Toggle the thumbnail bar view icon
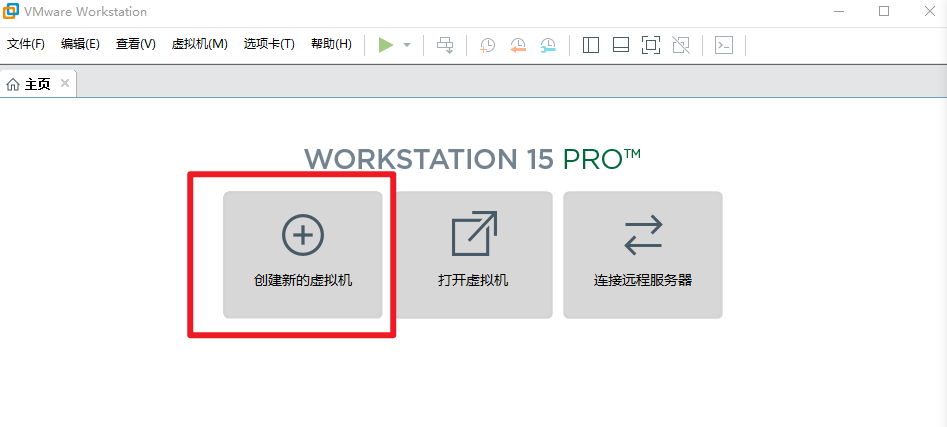This screenshot has width=947, height=427. point(621,45)
